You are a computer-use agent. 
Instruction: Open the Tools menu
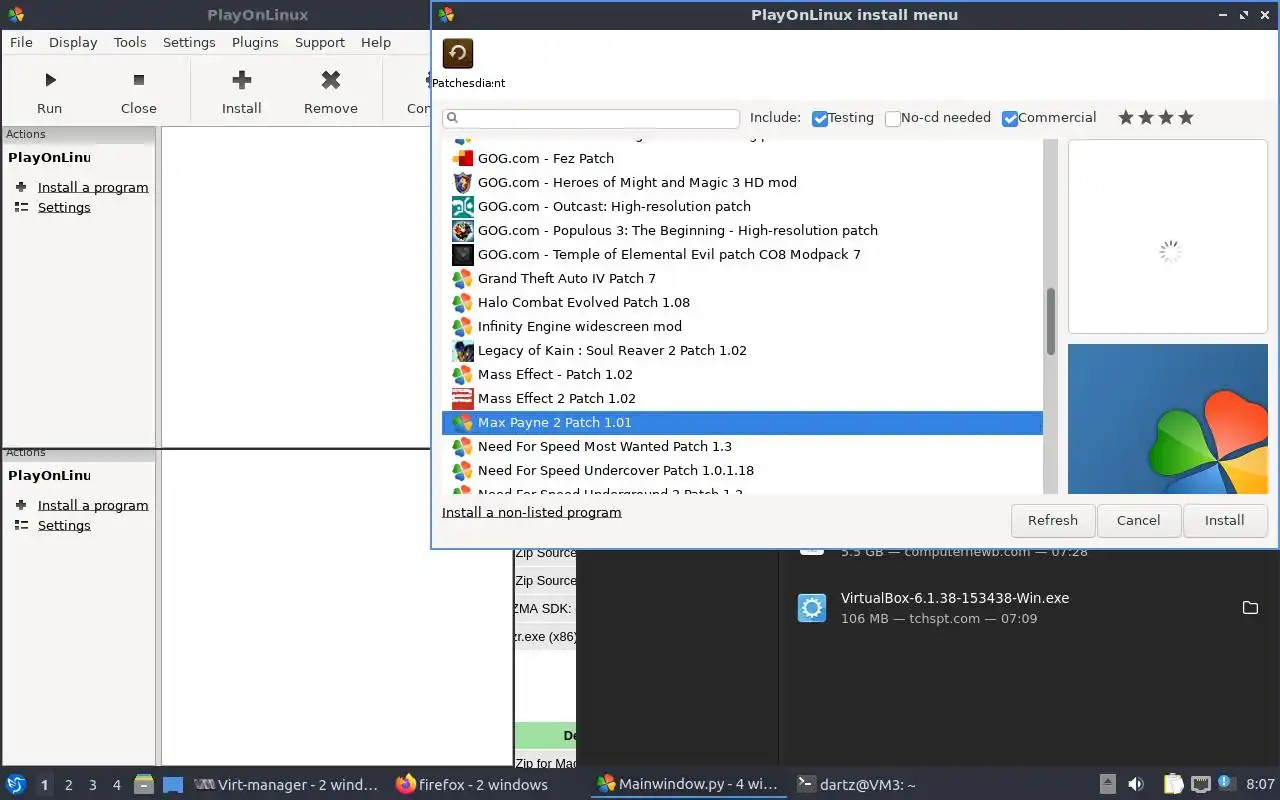click(130, 42)
